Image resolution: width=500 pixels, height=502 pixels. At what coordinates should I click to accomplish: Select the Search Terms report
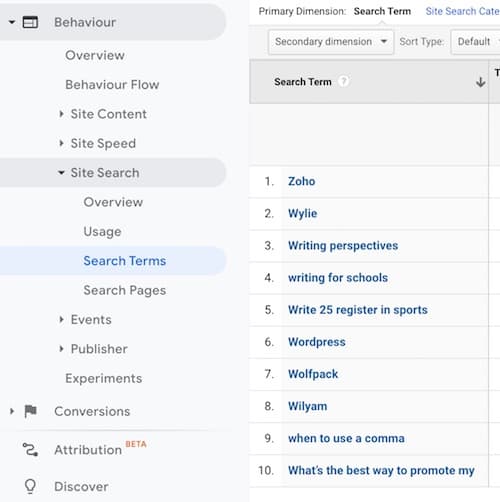click(x=125, y=261)
